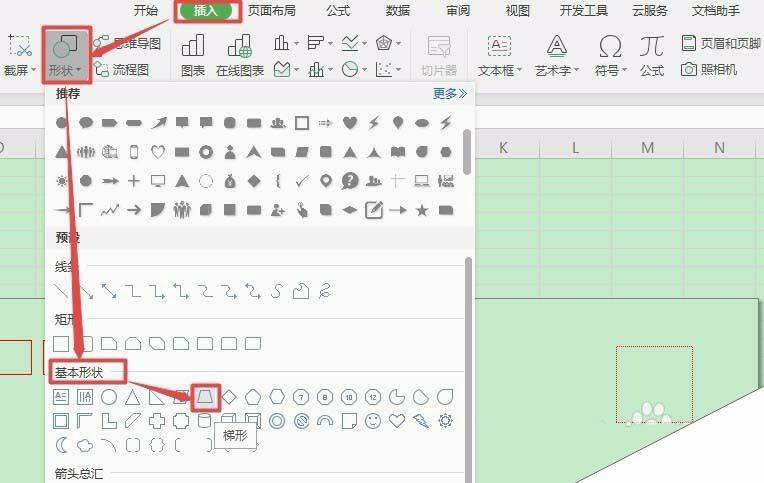Open the 视图 ribbon tab
The image size is (764, 483).
tap(517, 11)
